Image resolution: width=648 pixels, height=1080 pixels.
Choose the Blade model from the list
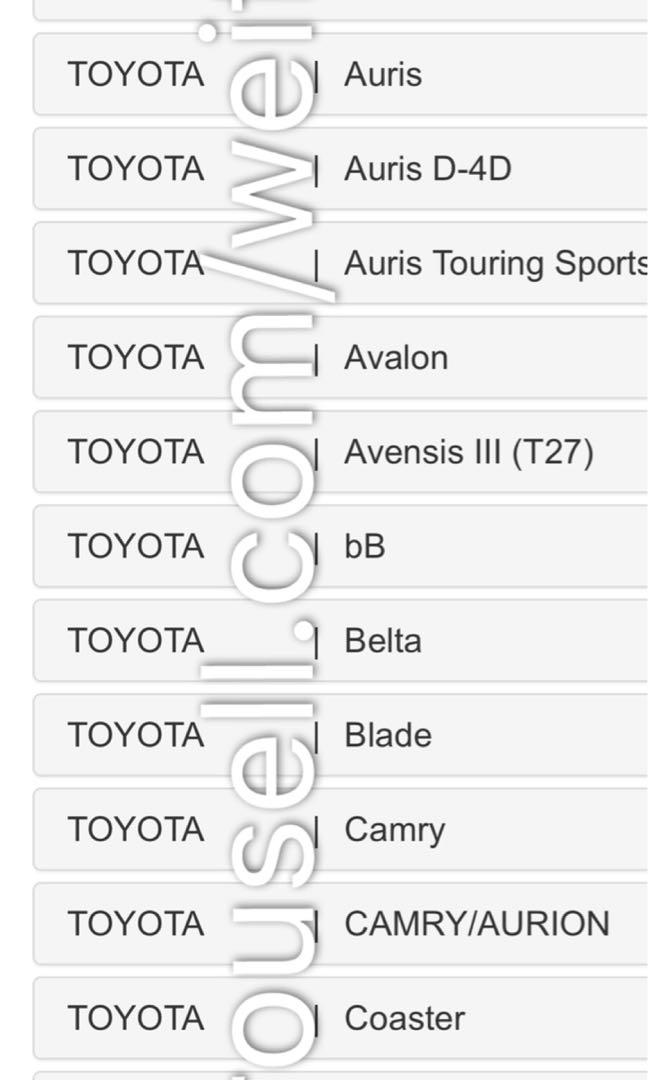388,736
